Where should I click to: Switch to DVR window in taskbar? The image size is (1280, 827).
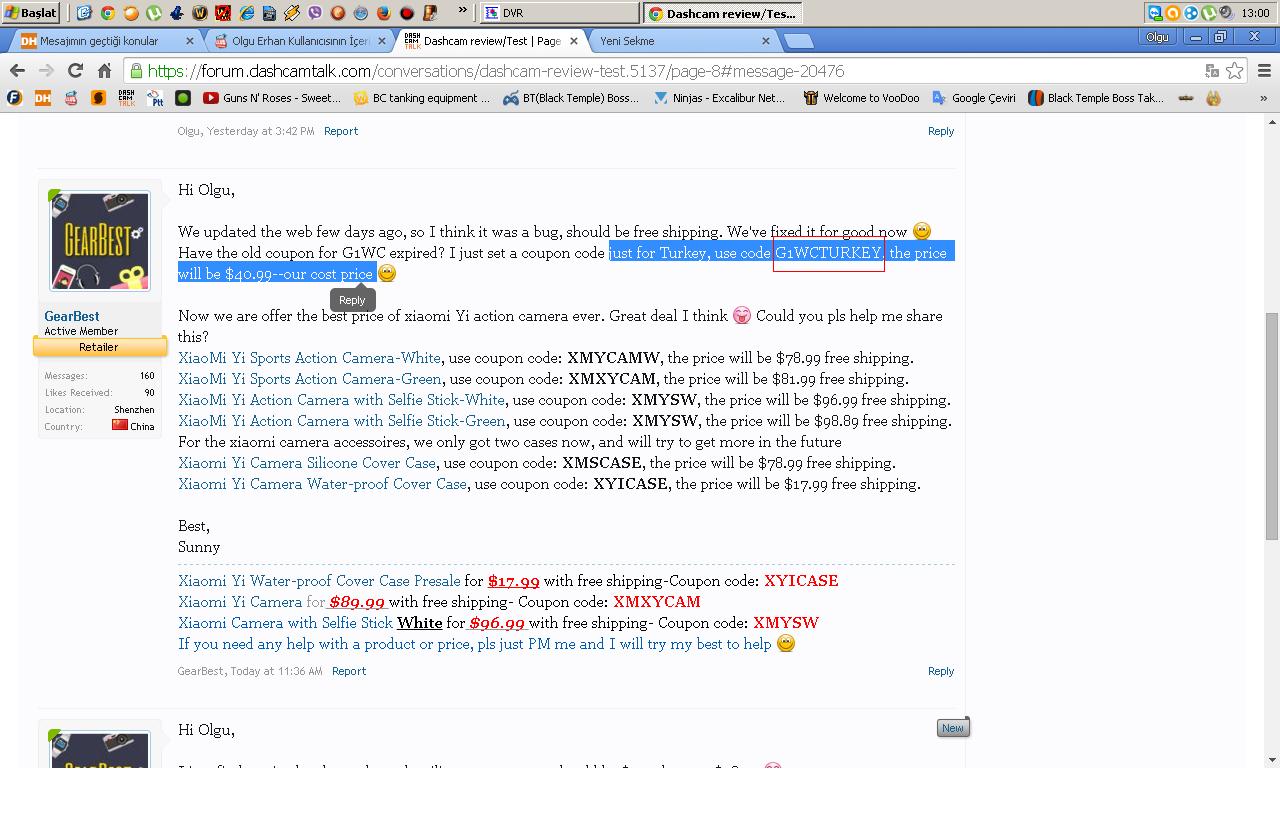click(x=559, y=13)
